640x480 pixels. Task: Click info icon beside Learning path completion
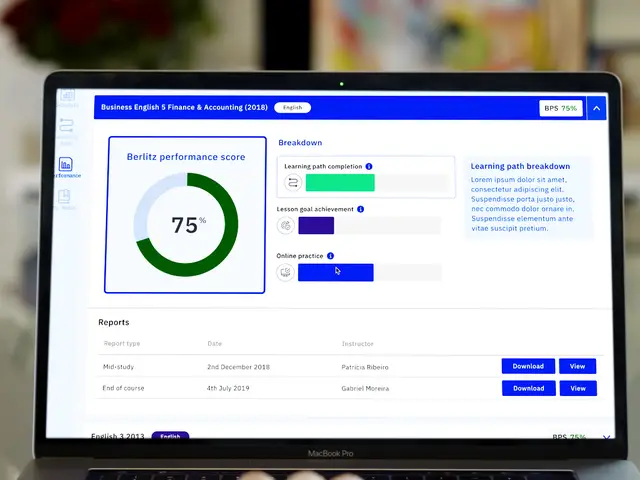coord(369,166)
